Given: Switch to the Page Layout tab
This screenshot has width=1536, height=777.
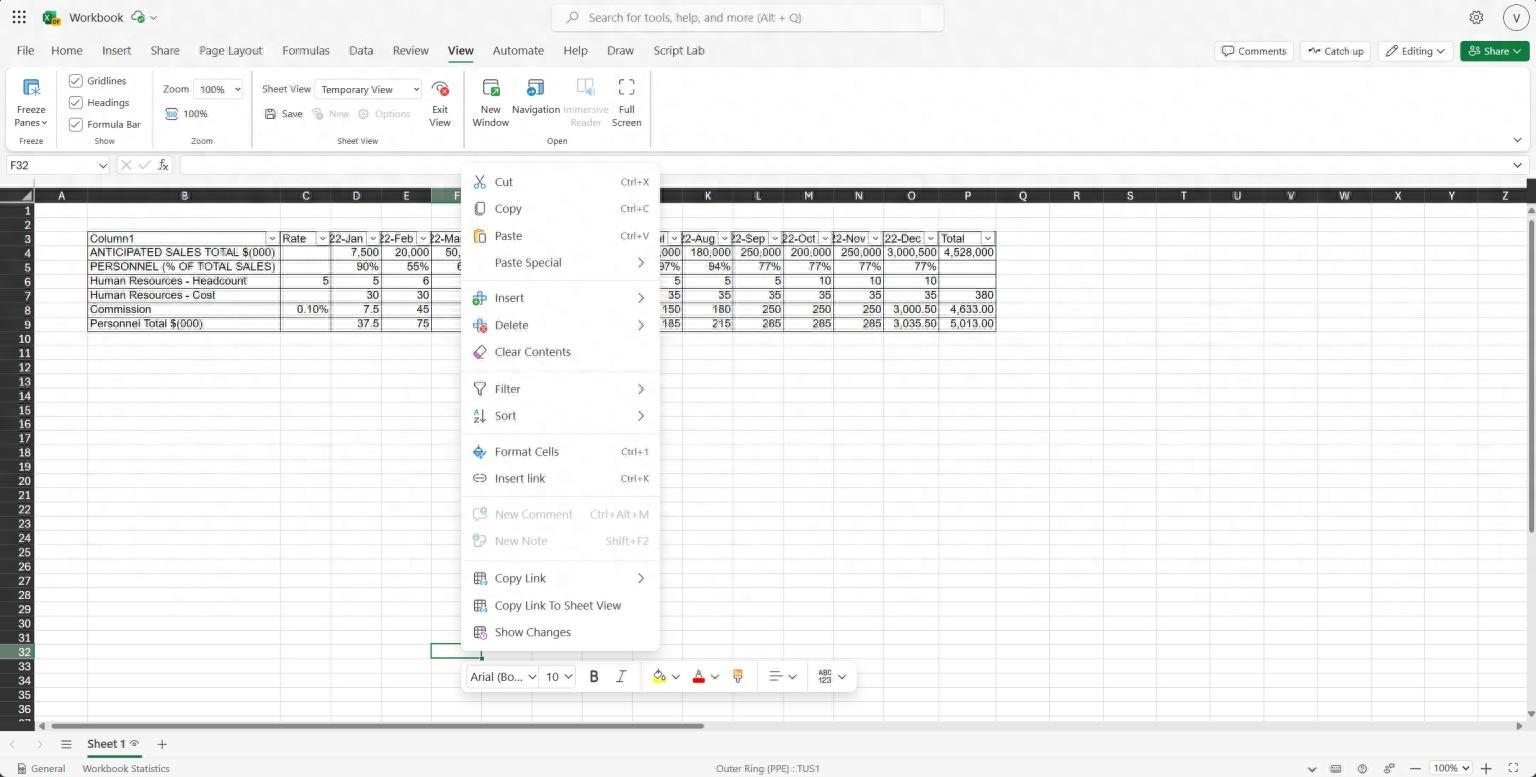Looking at the screenshot, I should tap(231, 51).
